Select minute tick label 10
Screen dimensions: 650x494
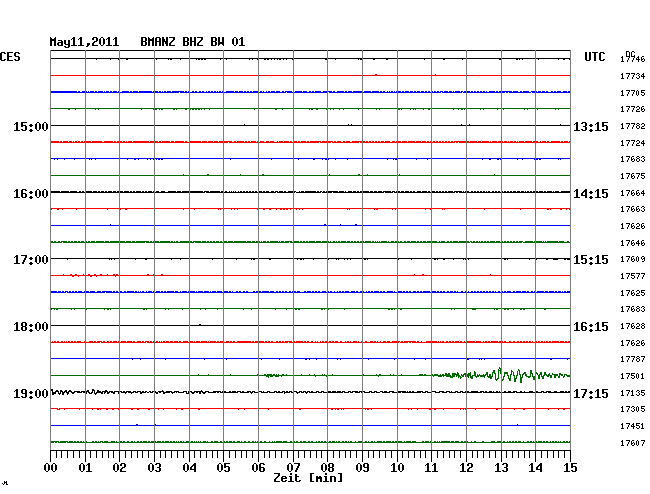[x=397, y=468]
